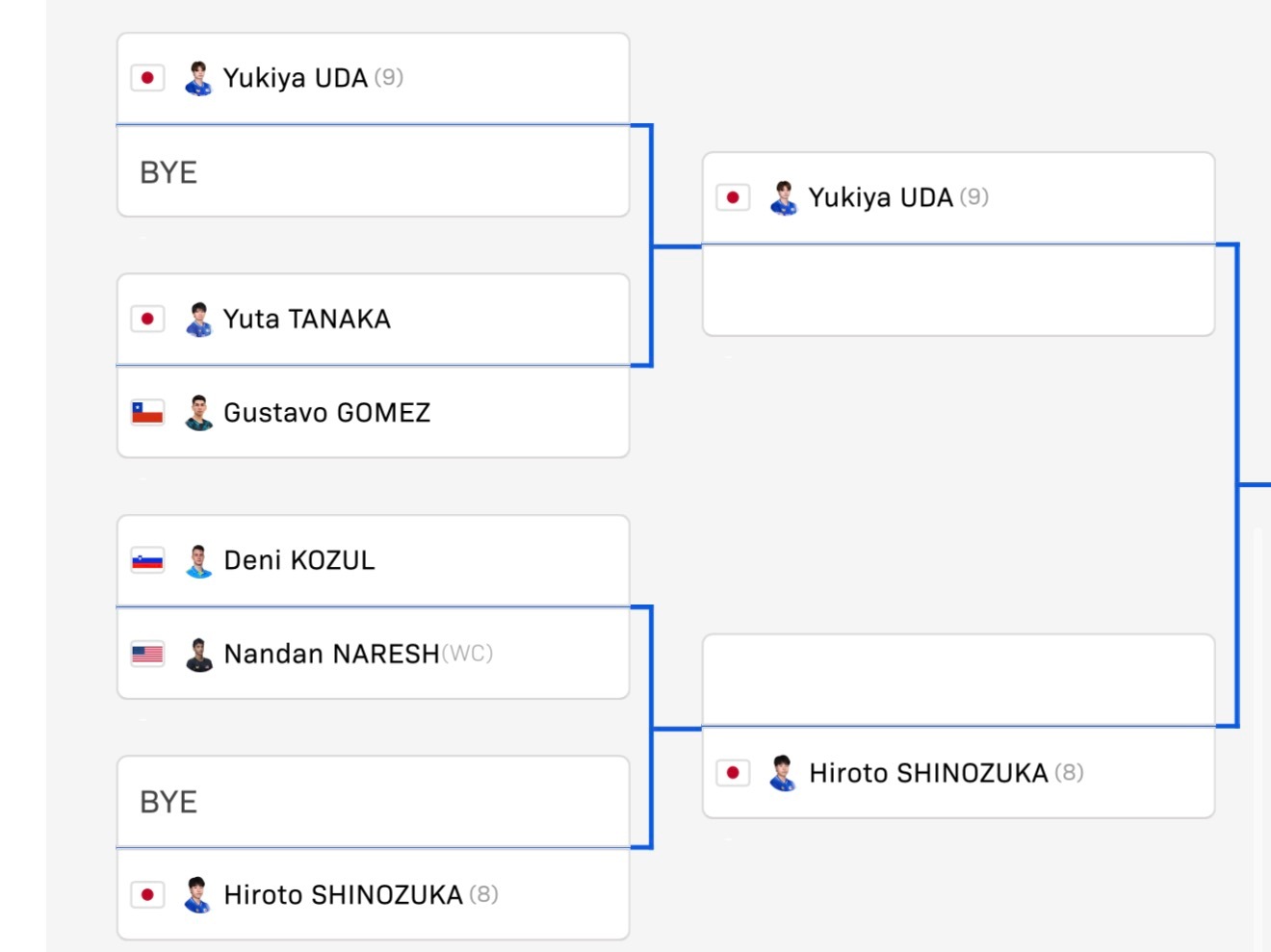Select the top BYE slot under Yukiya UDA
Image resolution: width=1271 pixels, height=952 pixels.
[373, 171]
